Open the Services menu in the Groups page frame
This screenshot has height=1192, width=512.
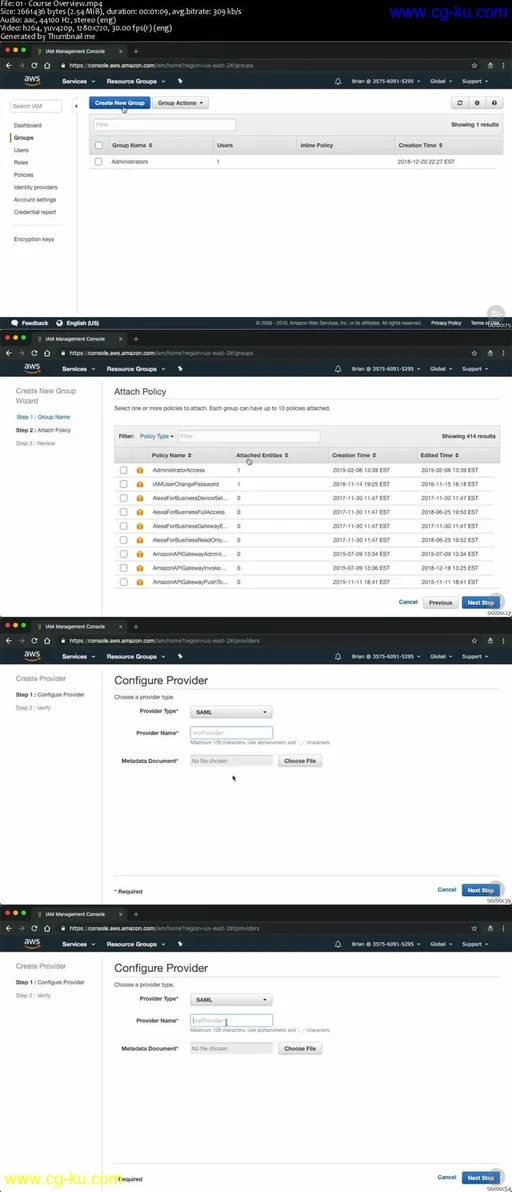(77, 81)
